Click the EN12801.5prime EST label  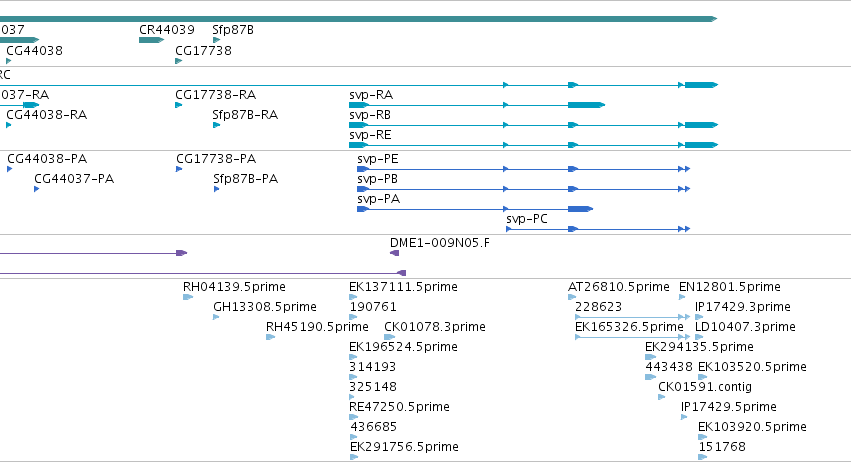pyautogui.click(x=730, y=287)
